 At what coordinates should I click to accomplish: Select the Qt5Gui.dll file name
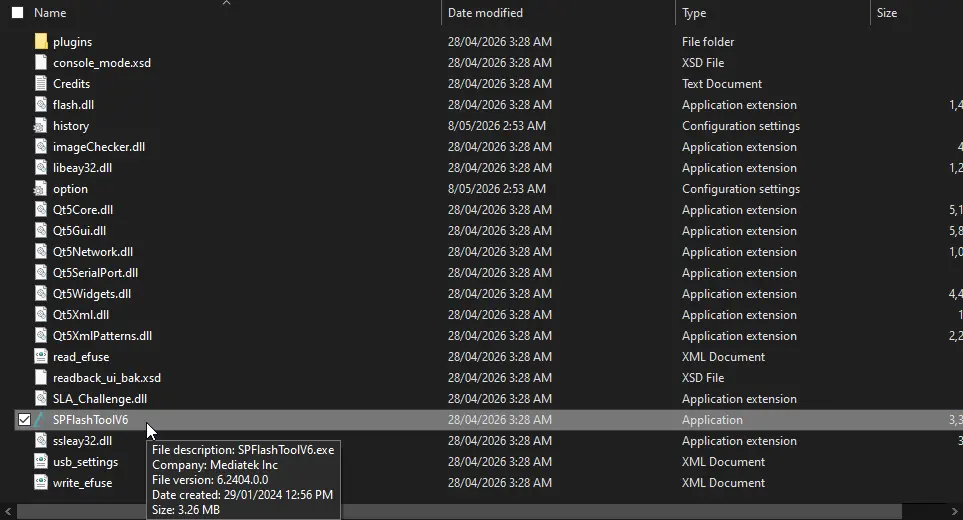pos(79,231)
